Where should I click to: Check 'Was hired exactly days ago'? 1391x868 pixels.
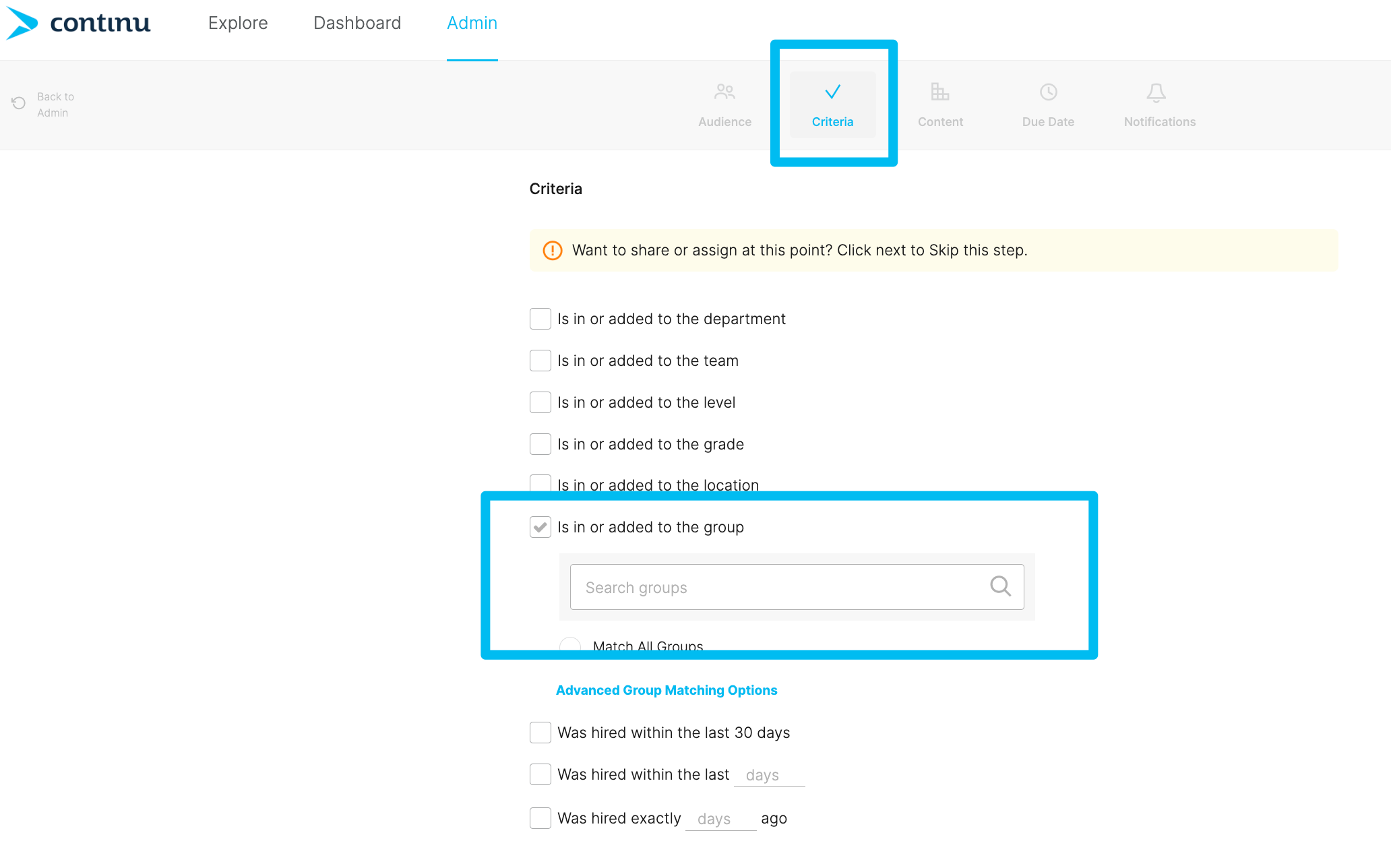coord(540,817)
